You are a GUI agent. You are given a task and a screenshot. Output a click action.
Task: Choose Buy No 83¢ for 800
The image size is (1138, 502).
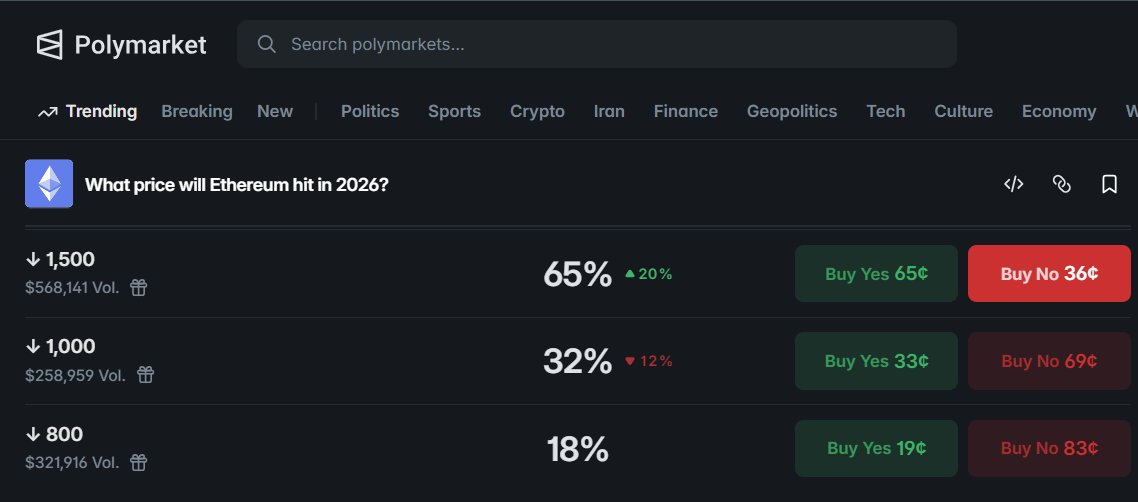point(1049,448)
